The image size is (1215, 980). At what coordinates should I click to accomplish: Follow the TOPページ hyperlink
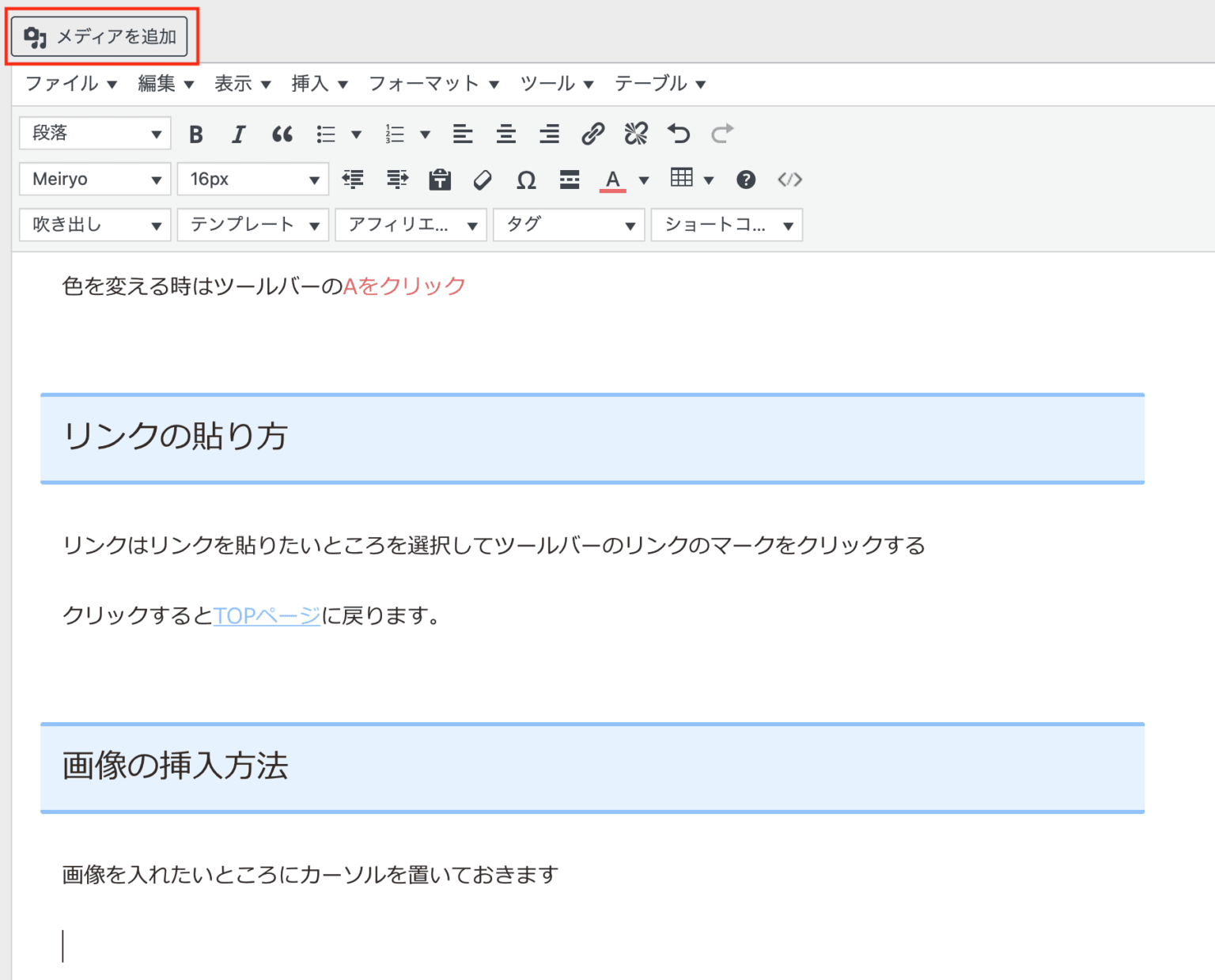point(266,615)
